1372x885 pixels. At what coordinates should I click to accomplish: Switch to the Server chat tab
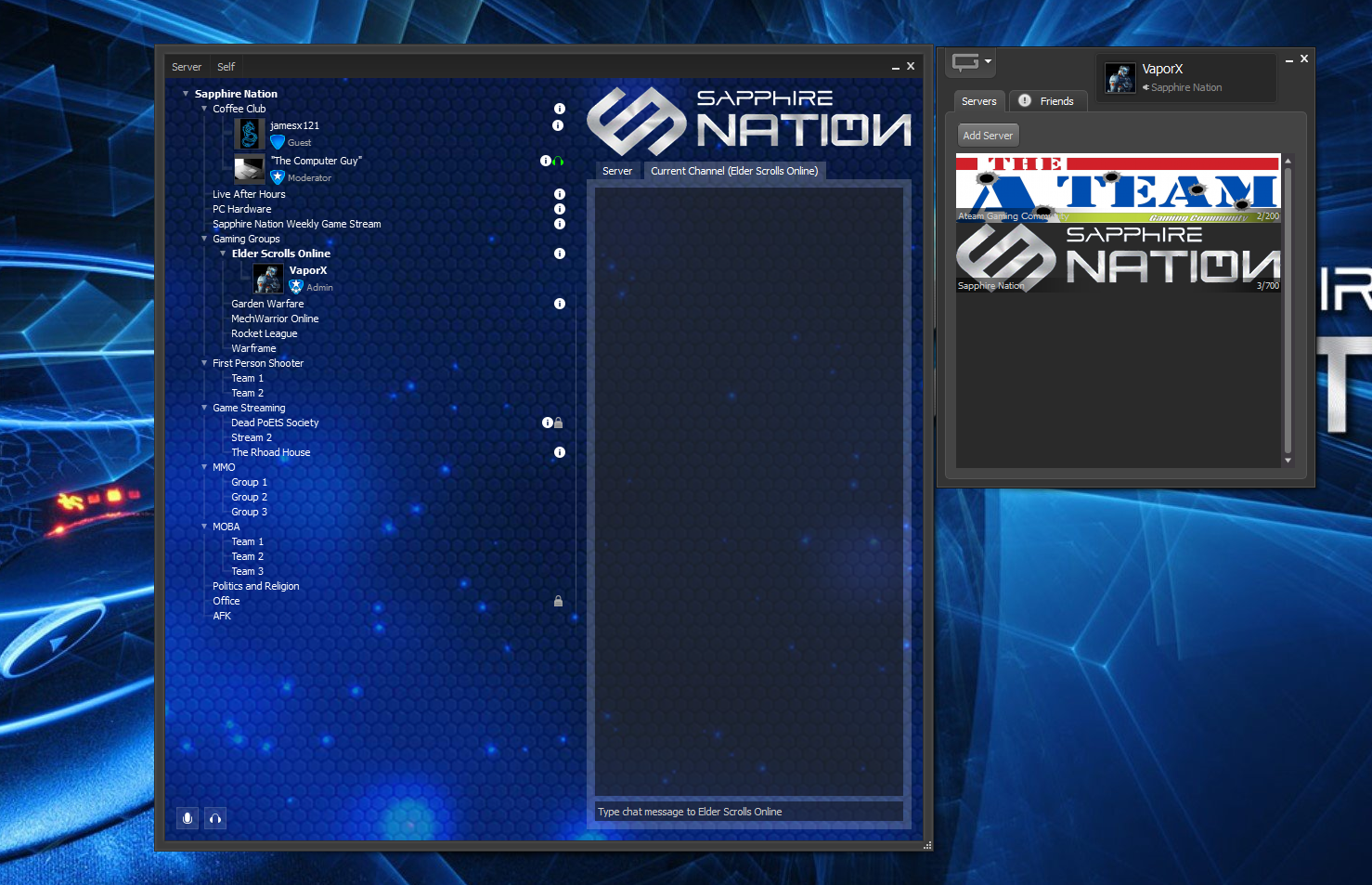click(x=617, y=171)
